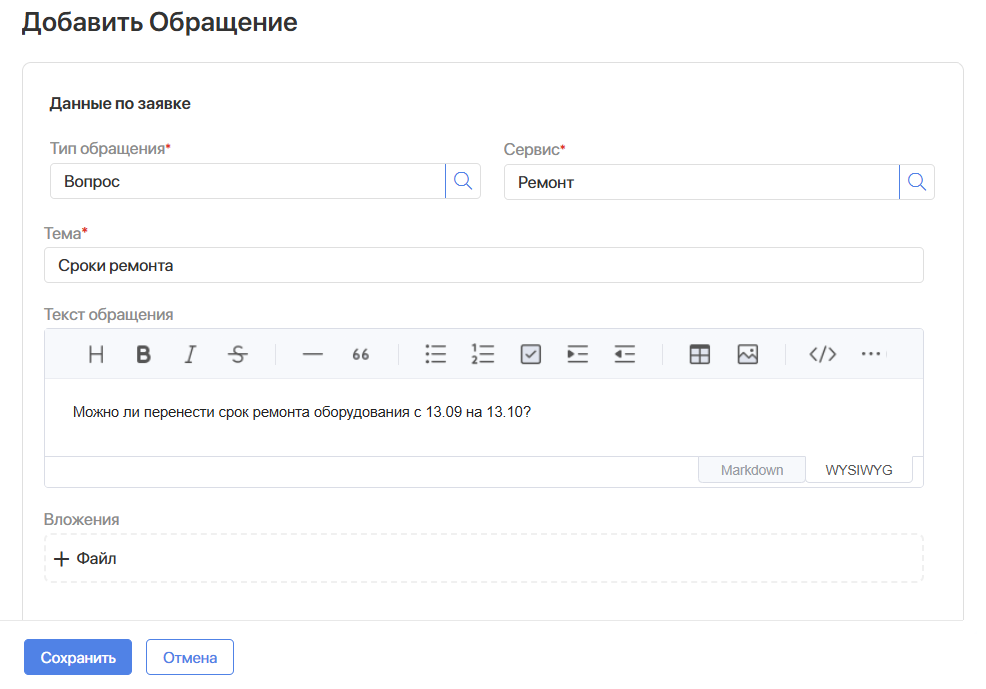986x689 pixels.
Task: Make selected text bold
Action: point(142,354)
